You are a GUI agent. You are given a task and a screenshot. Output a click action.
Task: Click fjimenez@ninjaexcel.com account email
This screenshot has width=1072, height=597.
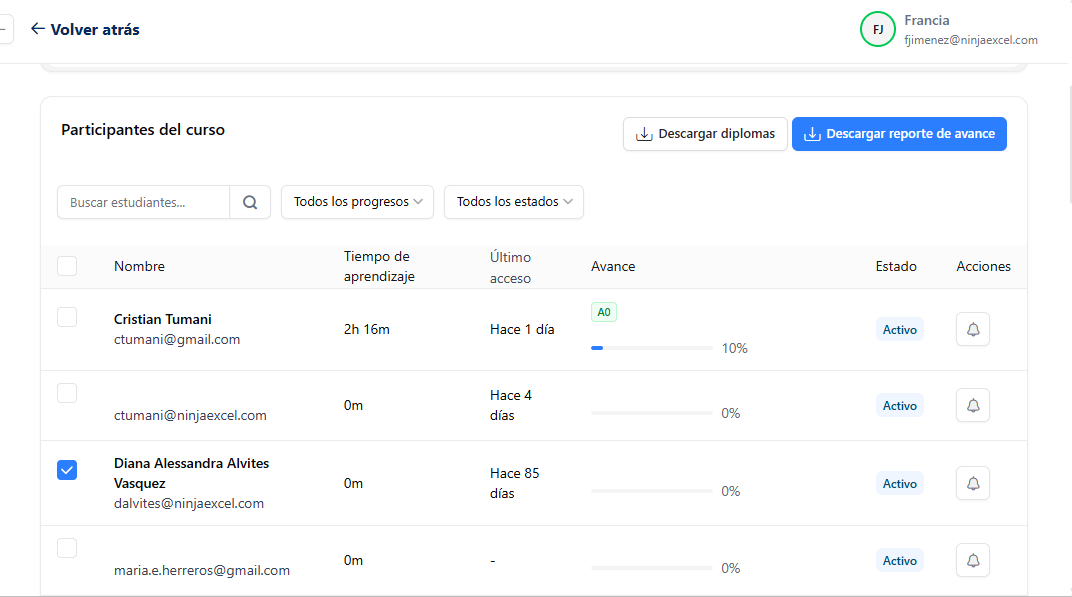click(x=971, y=40)
